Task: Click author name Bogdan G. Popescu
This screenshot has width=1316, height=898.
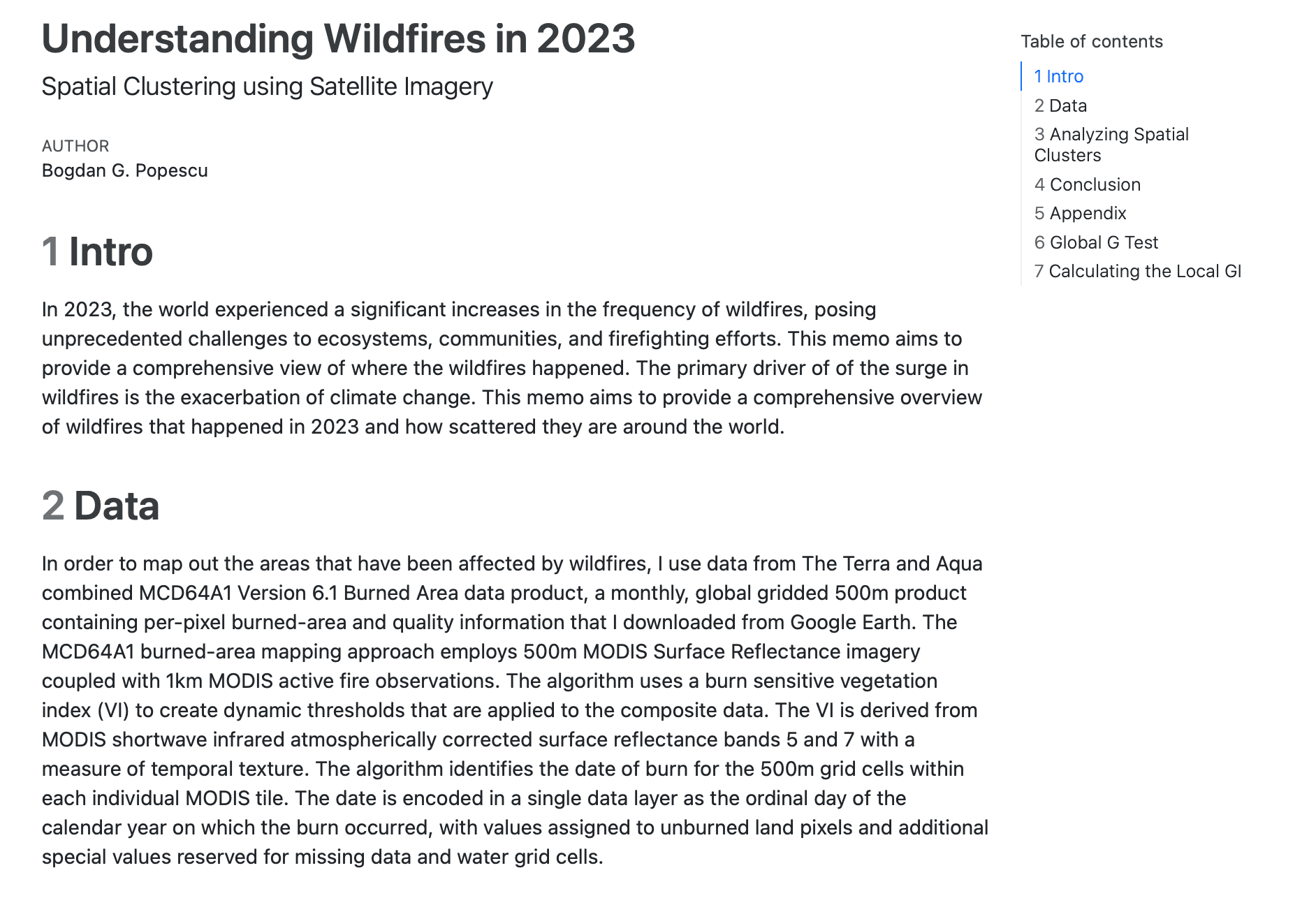Action: [x=124, y=170]
